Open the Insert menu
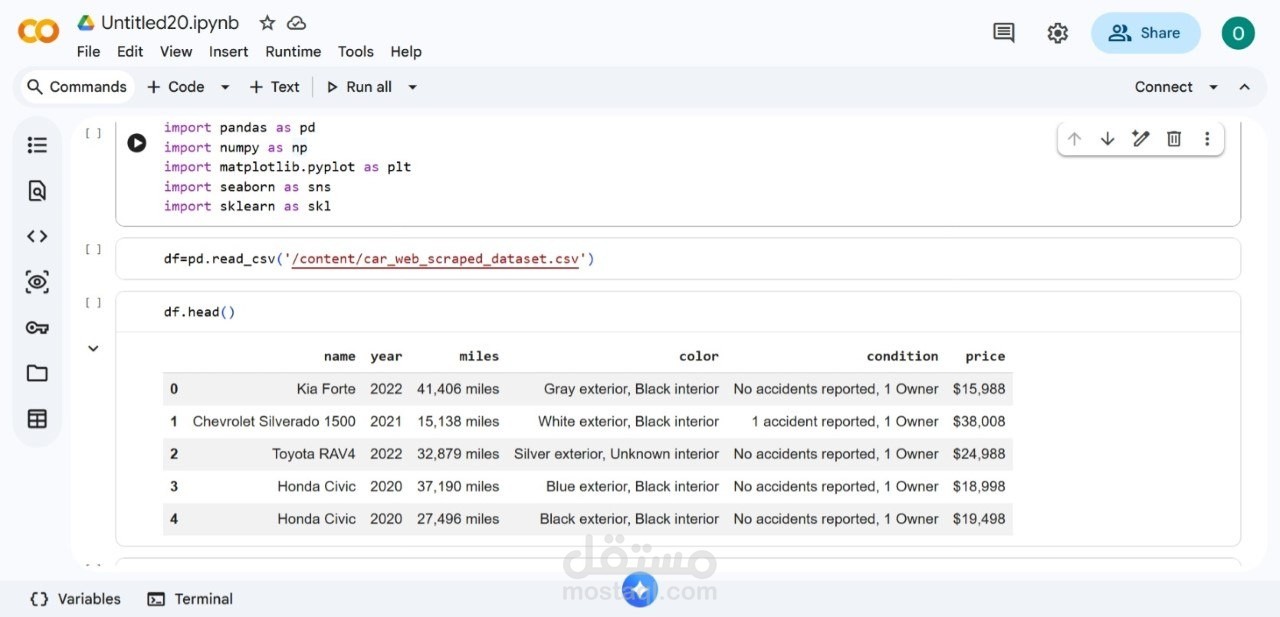The width and height of the screenshot is (1280, 617). tap(229, 52)
